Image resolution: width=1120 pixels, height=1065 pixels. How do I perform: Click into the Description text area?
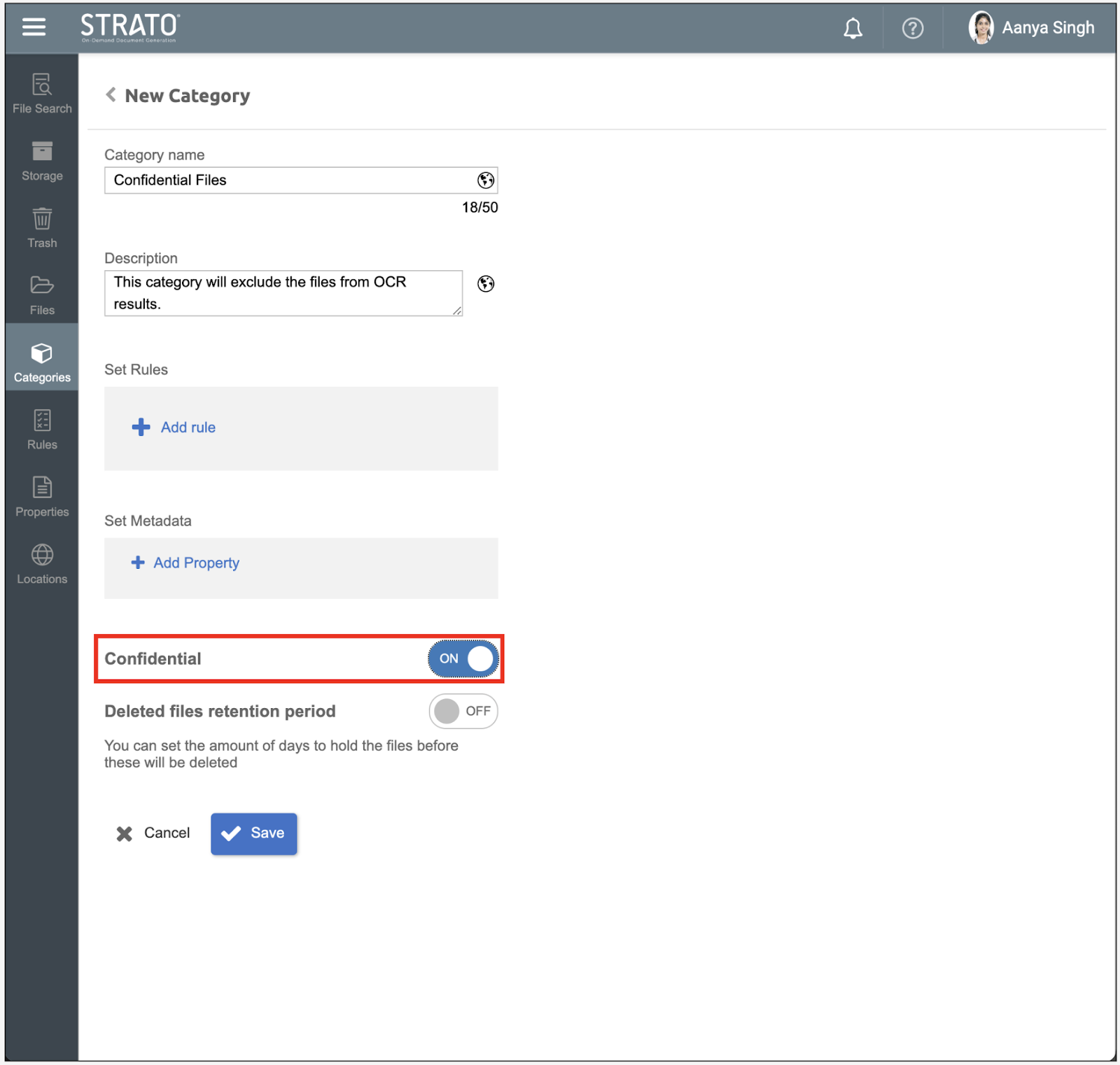point(283,293)
